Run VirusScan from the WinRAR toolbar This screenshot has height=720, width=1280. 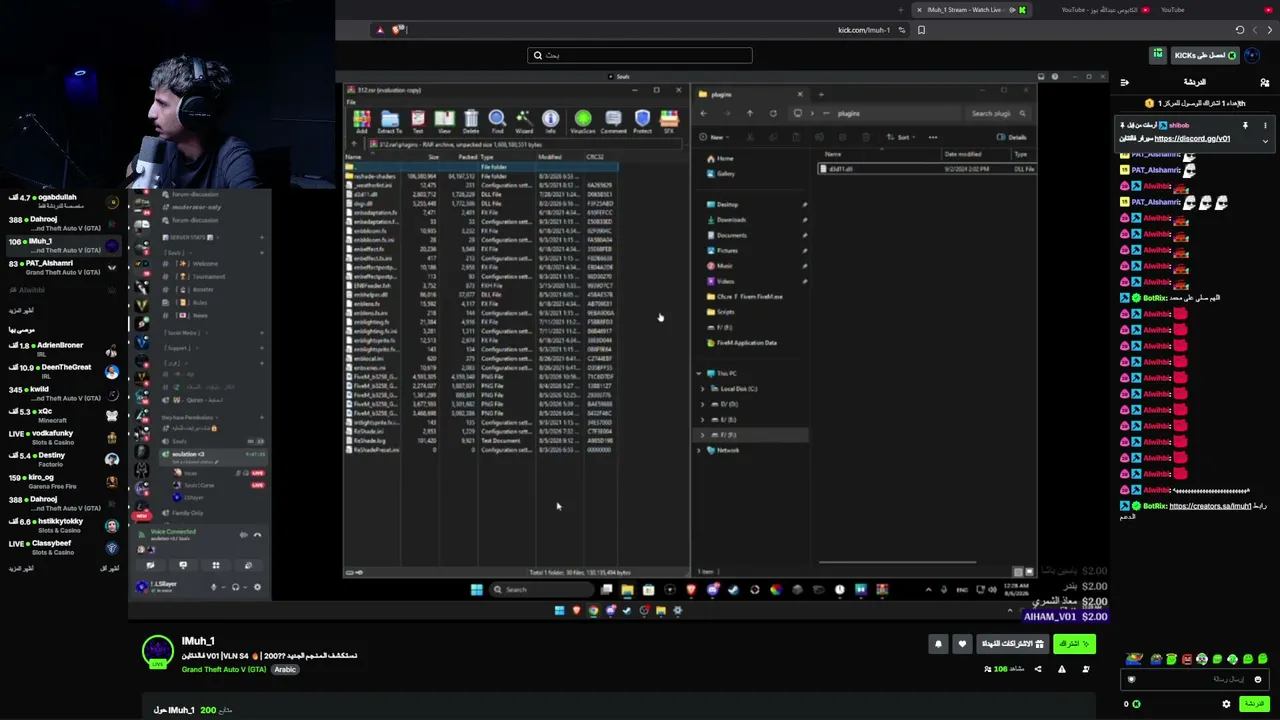583,122
